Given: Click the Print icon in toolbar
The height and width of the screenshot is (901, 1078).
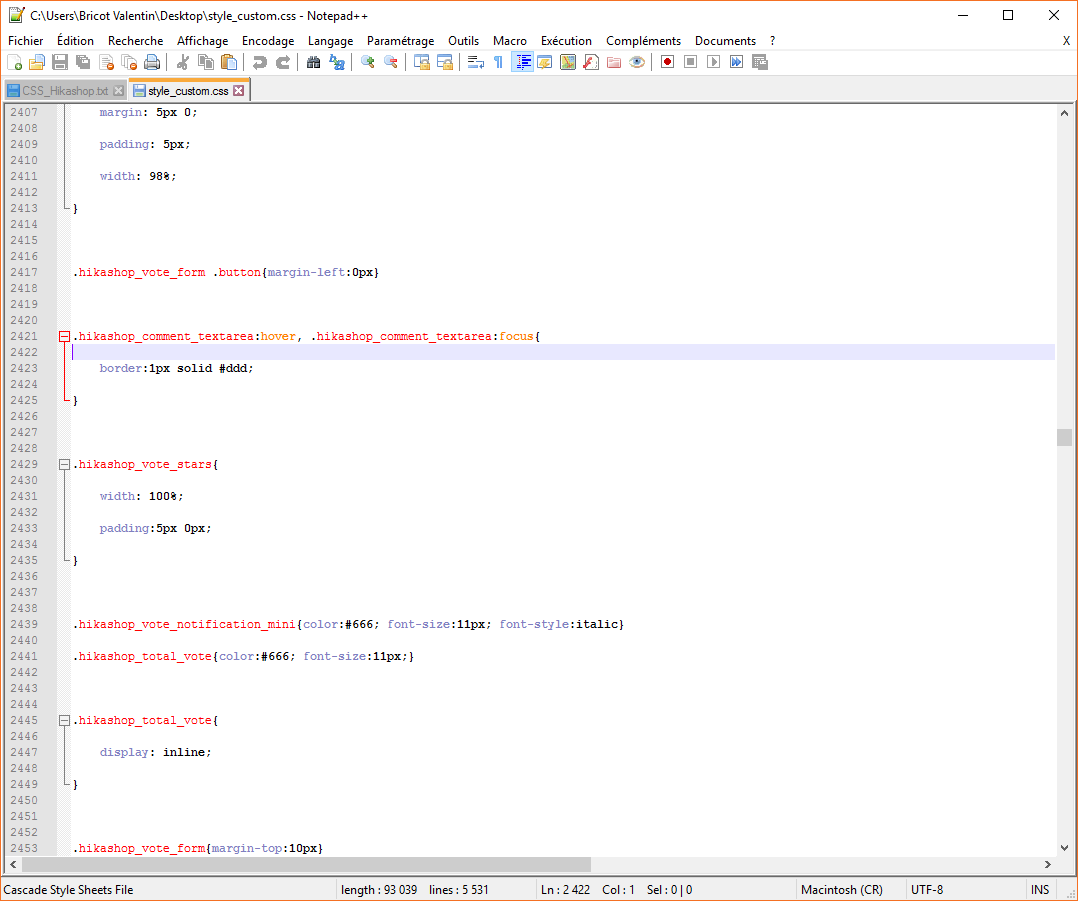Looking at the screenshot, I should pyautogui.click(x=152, y=62).
